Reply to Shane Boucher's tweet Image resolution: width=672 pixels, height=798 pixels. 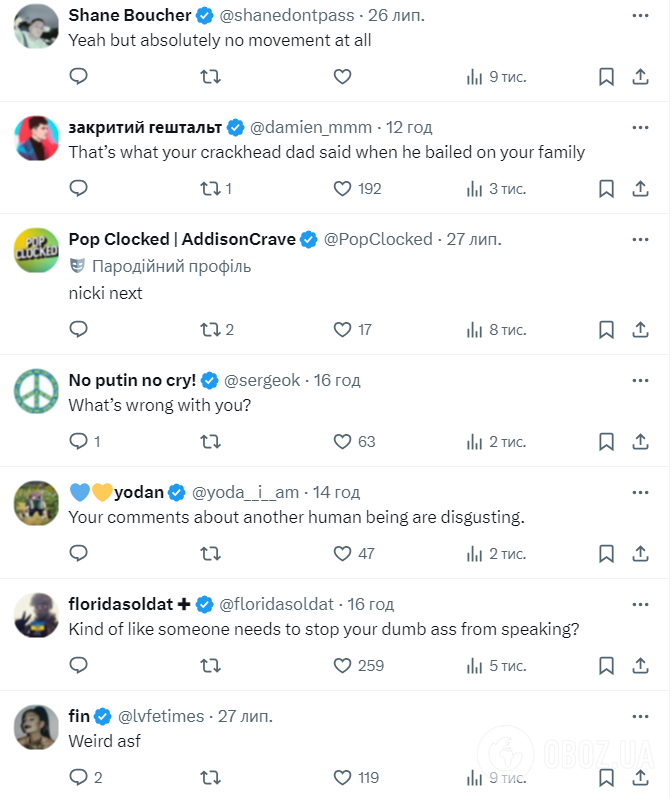[x=79, y=76]
